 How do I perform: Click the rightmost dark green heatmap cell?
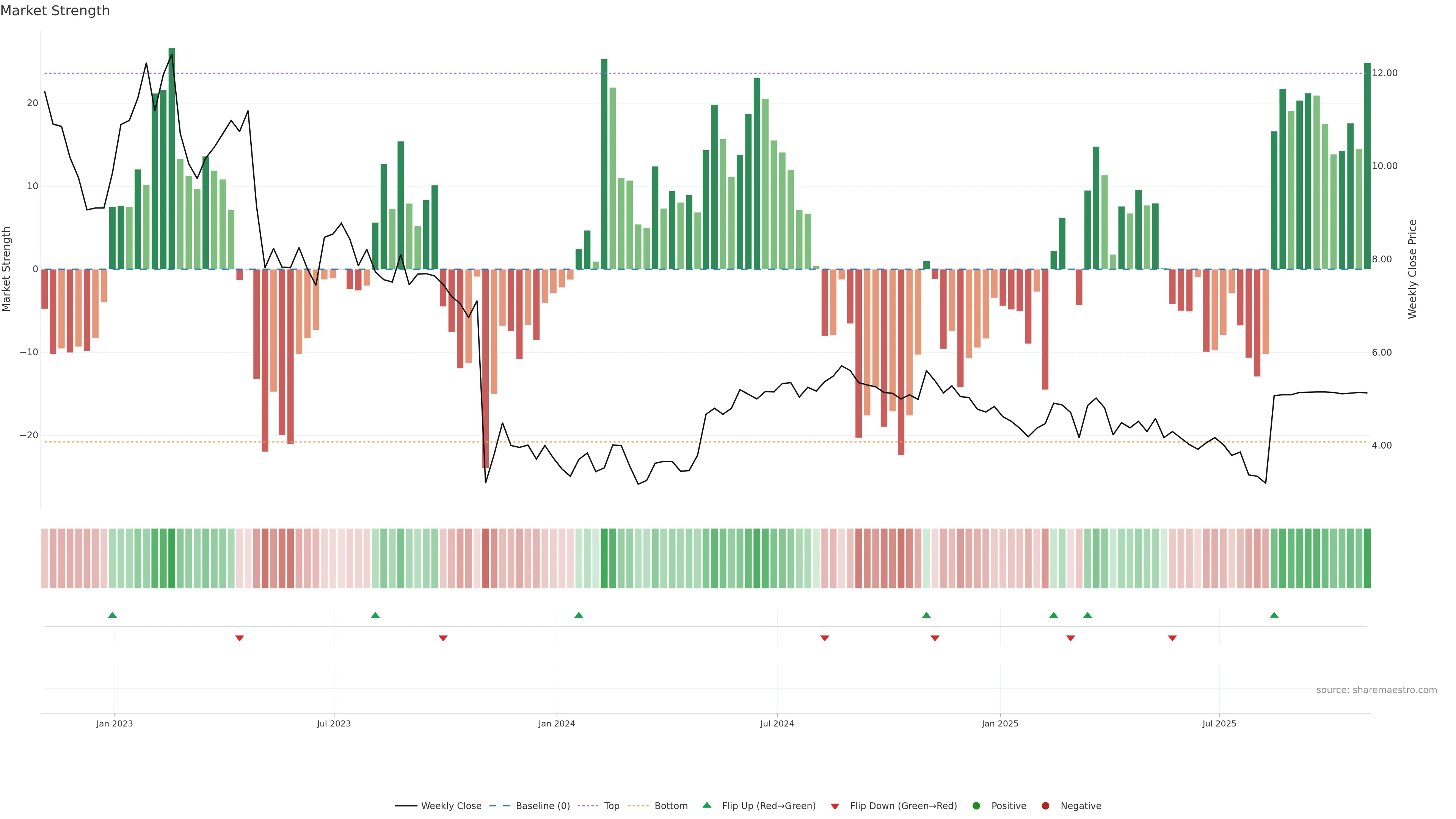[1367, 558]
